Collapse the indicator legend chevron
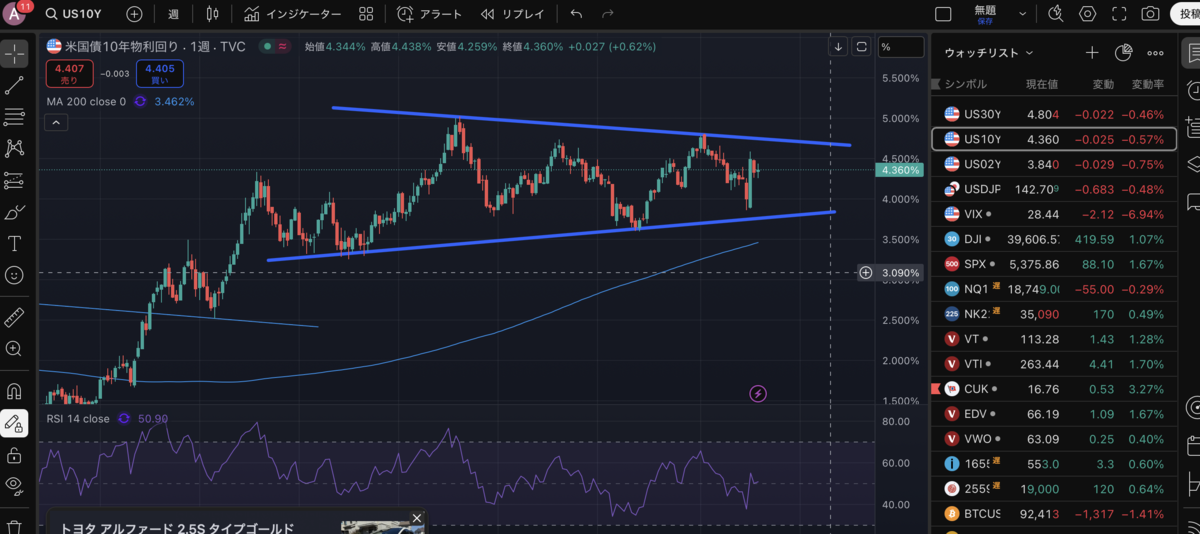 pos(56,122)
